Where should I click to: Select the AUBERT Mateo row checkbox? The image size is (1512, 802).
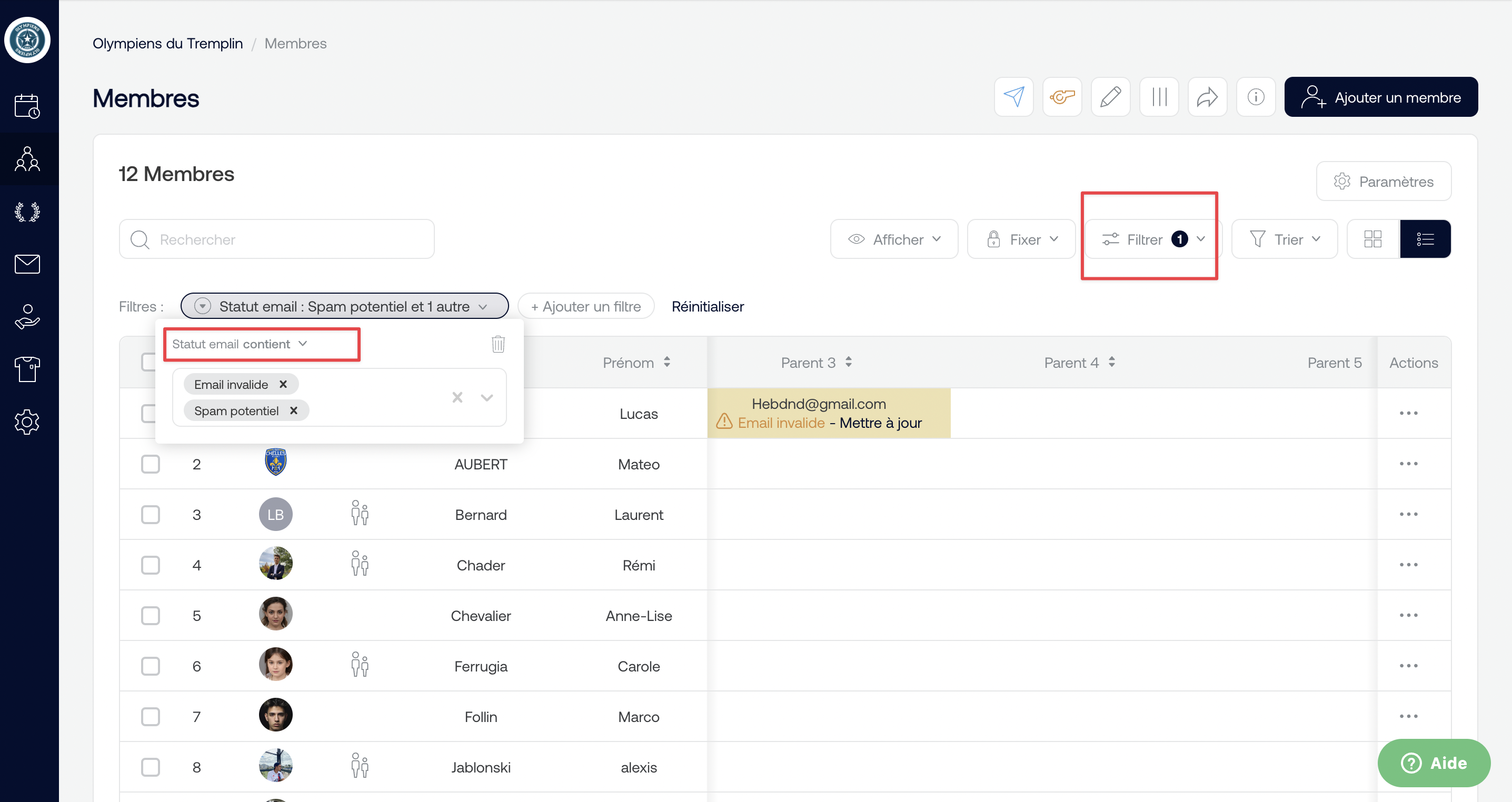pos(150,464)
